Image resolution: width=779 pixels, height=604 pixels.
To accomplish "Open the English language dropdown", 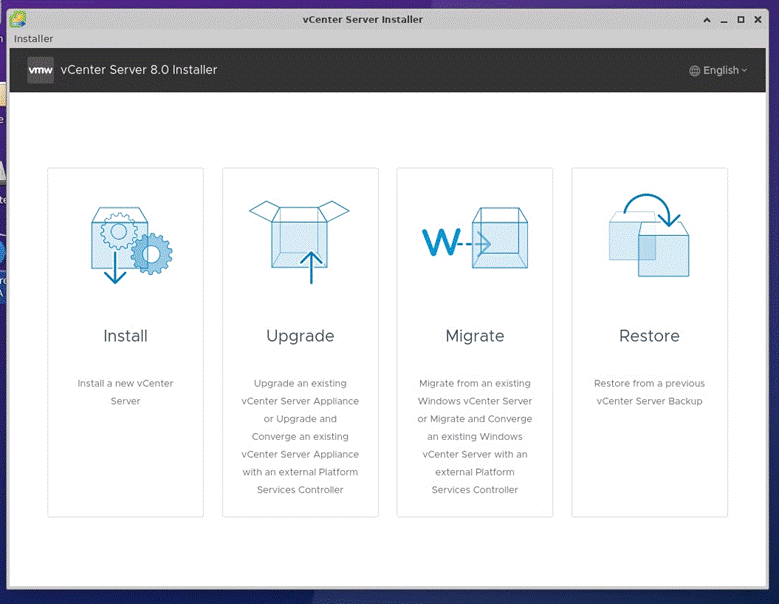I will click(x=718, y=71).
